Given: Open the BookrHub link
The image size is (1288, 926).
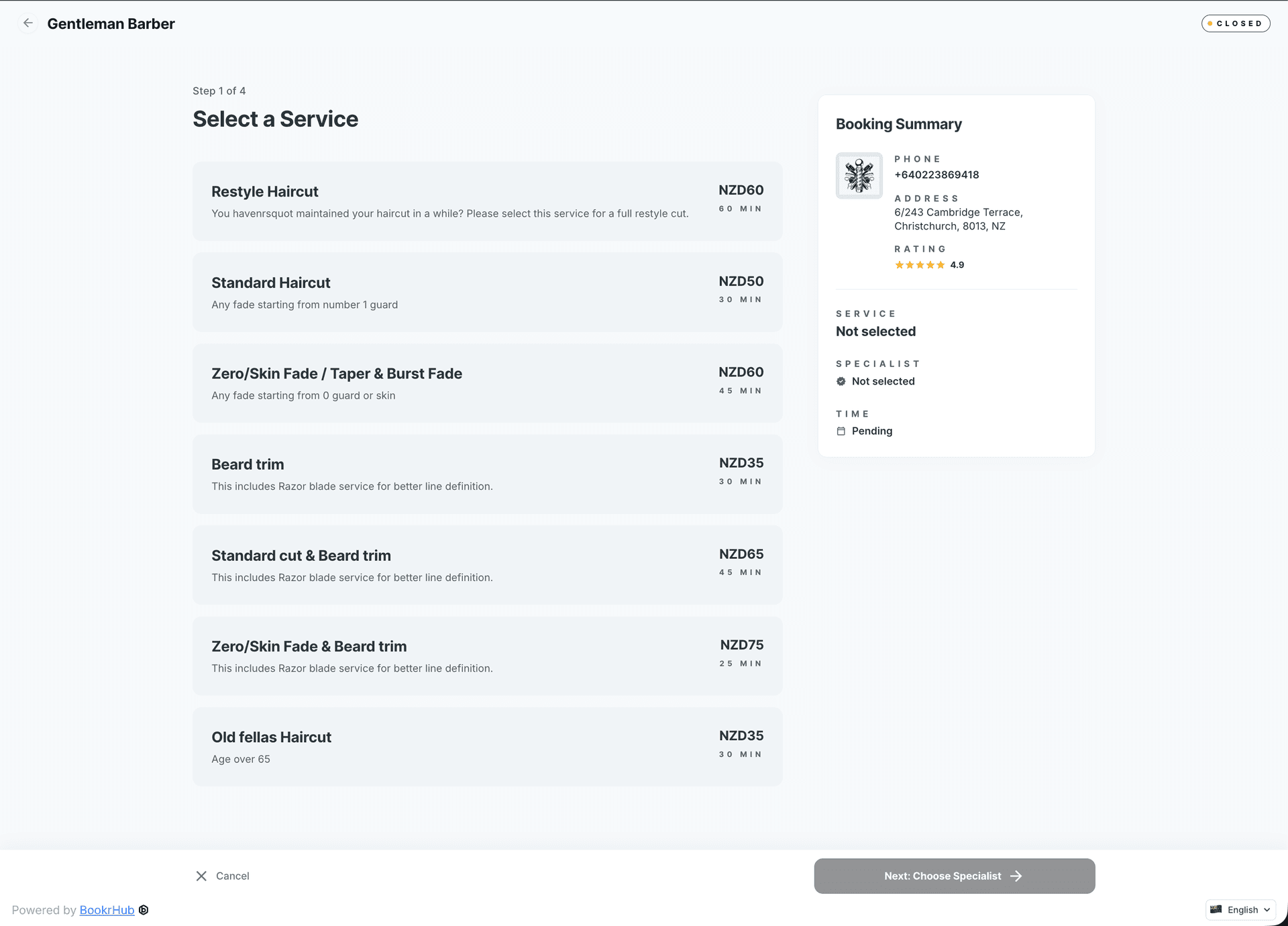Looking at the screenshot, I should 107,910.
